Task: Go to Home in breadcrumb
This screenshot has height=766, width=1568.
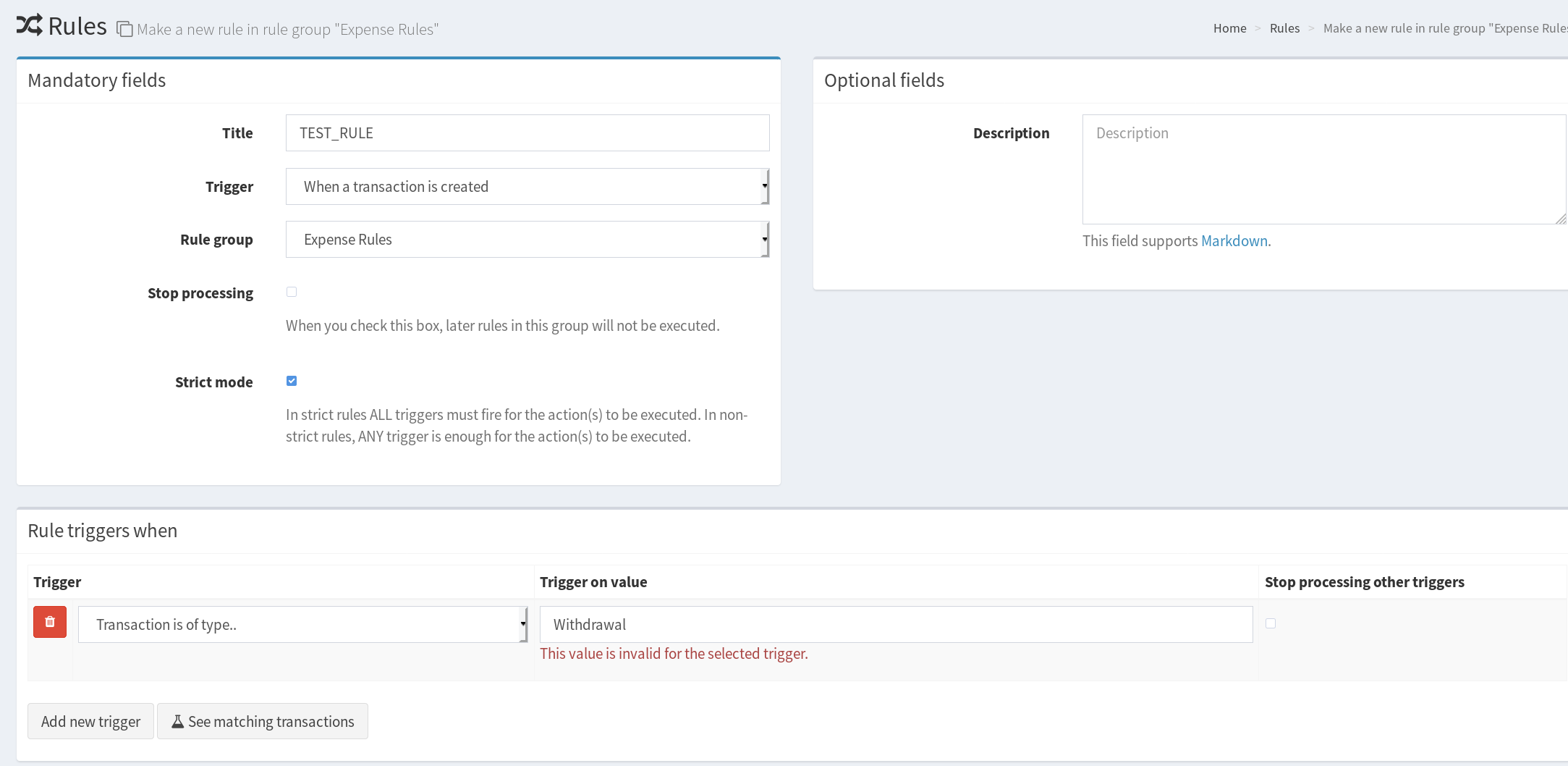Action: [1230, 28]
